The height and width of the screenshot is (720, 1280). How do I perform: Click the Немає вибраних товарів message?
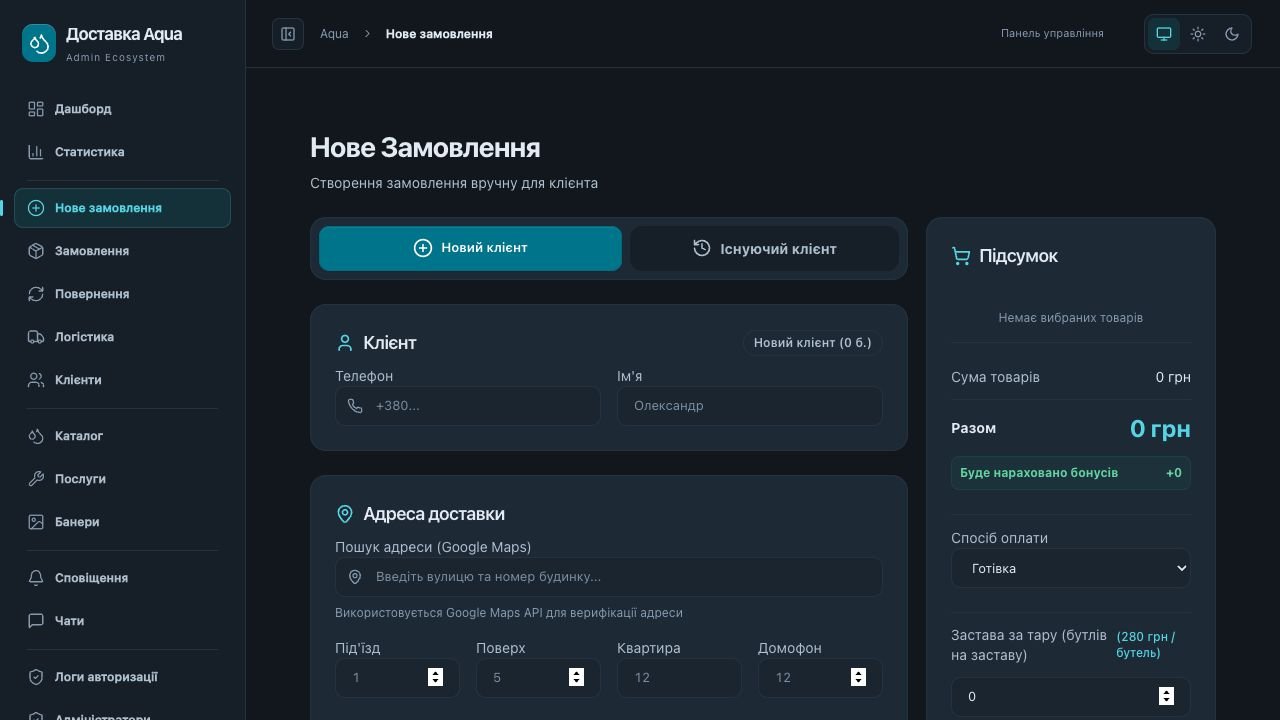(x=1071, y=318)
